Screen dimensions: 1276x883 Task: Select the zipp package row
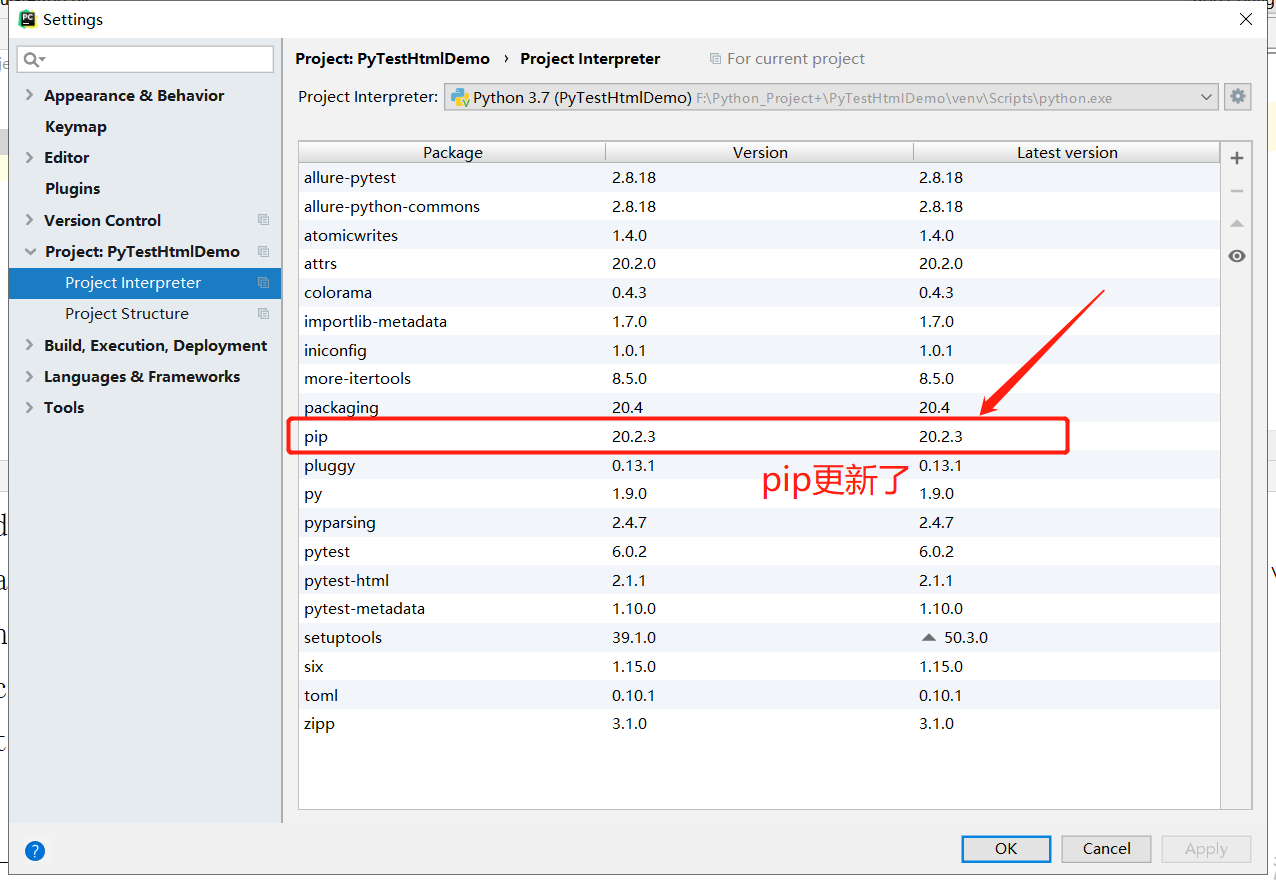(x=759, y=724)
